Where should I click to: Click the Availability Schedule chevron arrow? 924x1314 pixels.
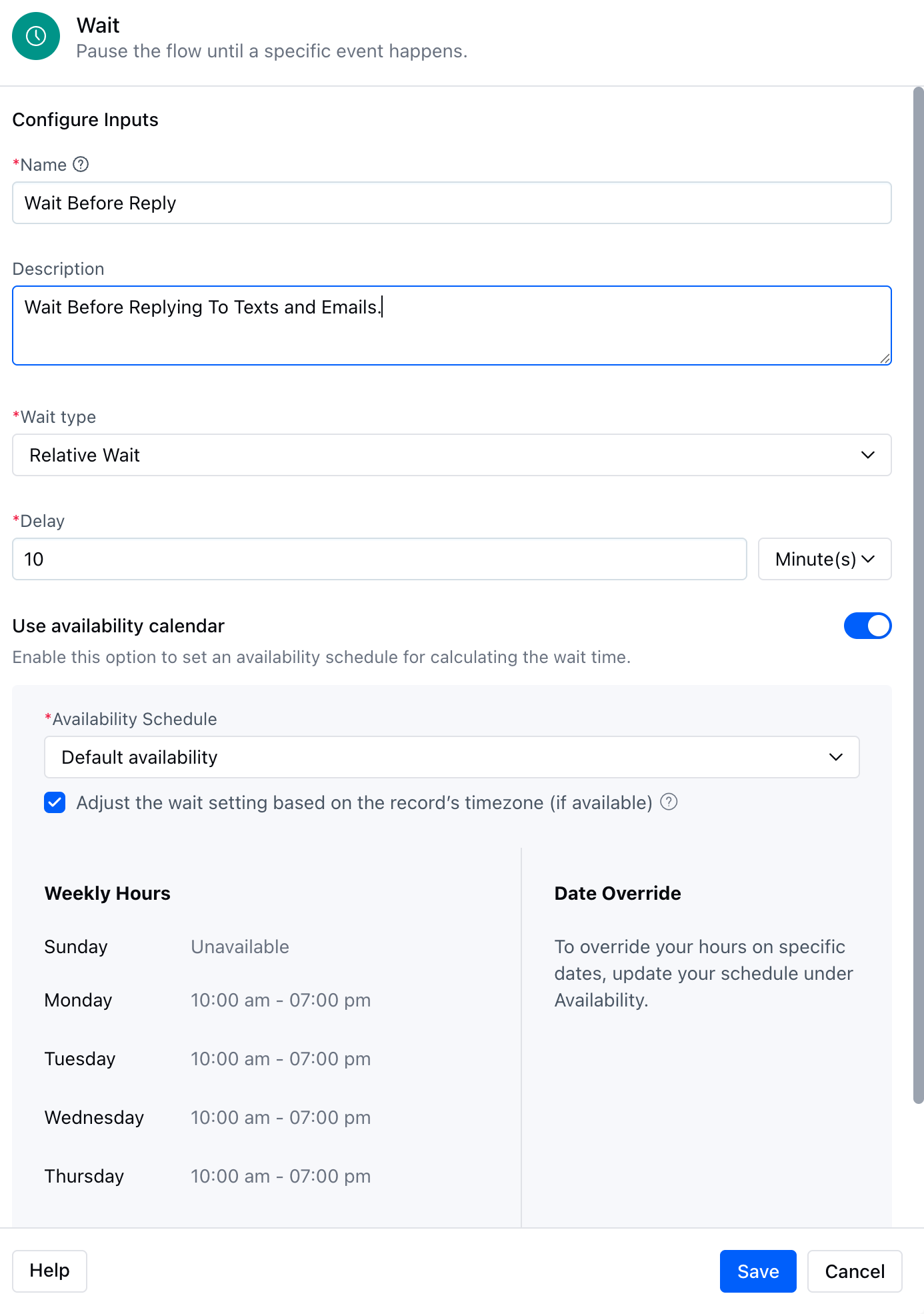[835, 757]
